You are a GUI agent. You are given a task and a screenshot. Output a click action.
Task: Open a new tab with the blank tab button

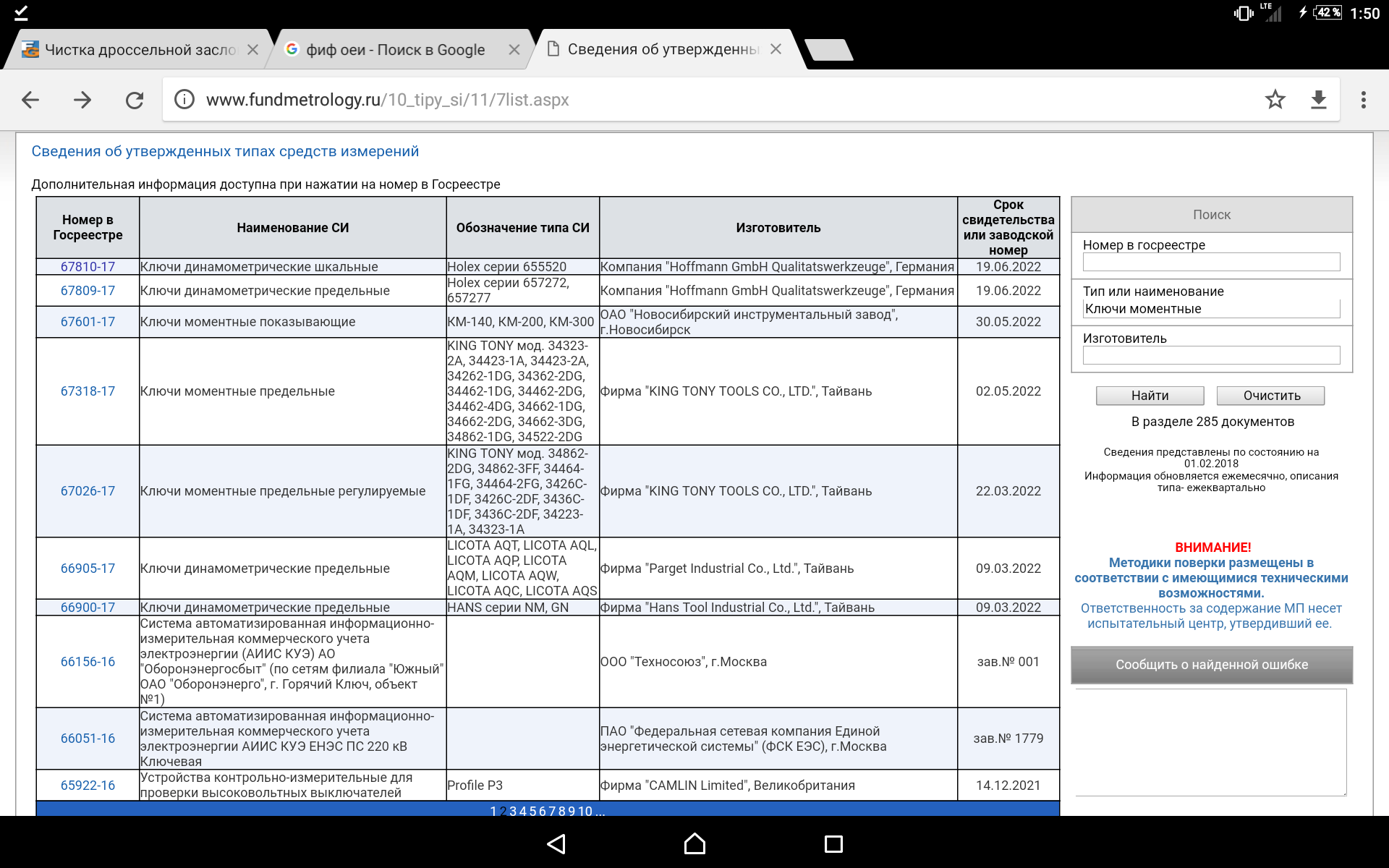point(829,50)
